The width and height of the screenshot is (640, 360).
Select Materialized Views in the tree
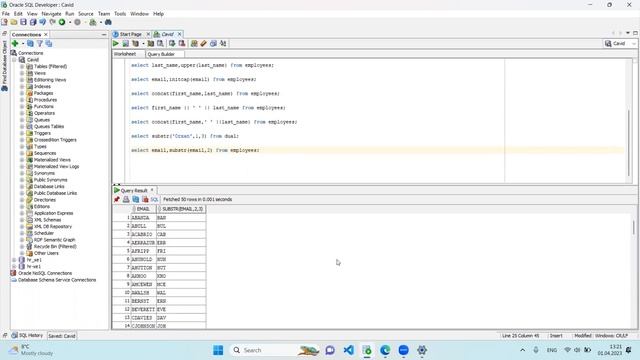pyautogui.click(x=52, y=160)
